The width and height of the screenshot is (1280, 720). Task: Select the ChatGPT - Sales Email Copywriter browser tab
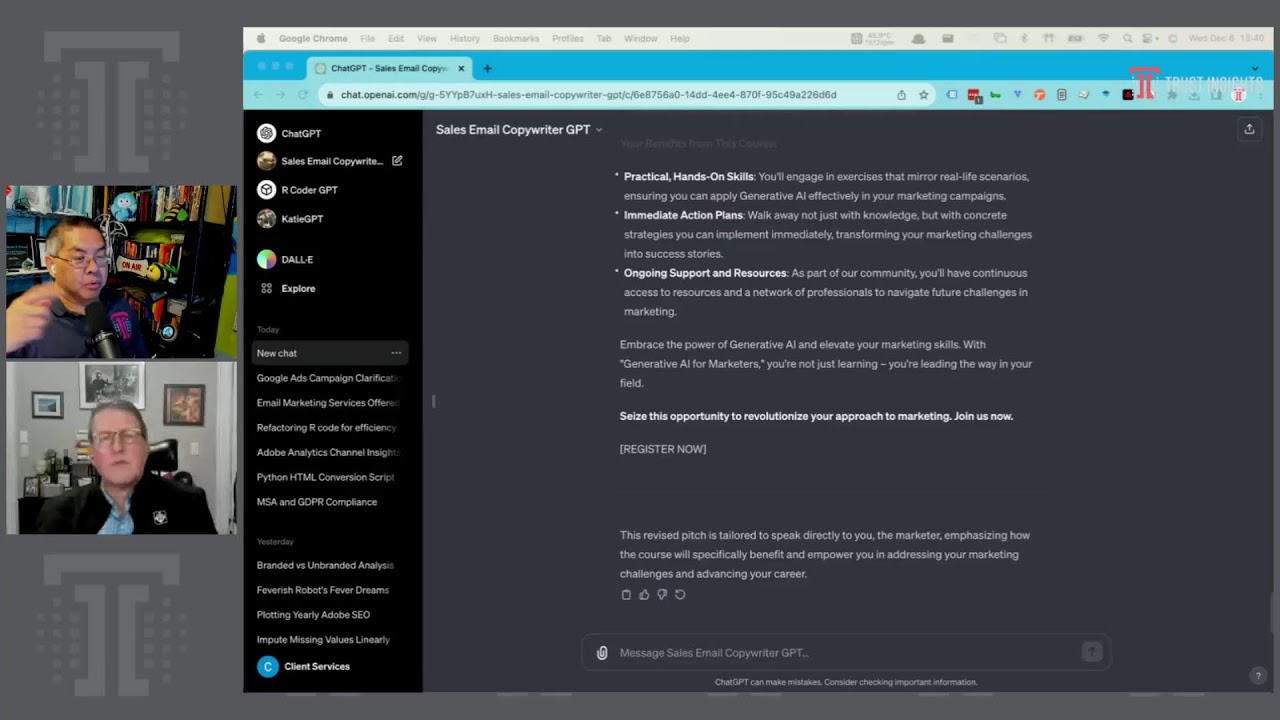(x=390, y=68)
